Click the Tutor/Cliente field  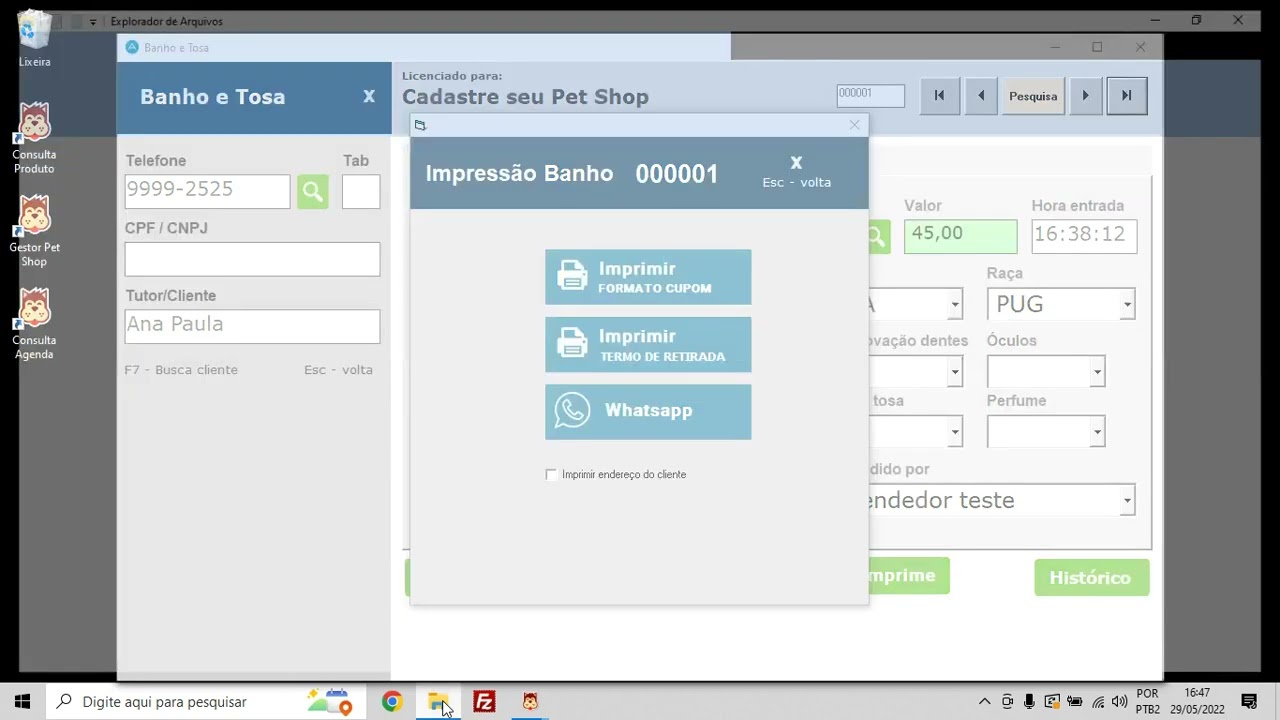pos(252,326)
